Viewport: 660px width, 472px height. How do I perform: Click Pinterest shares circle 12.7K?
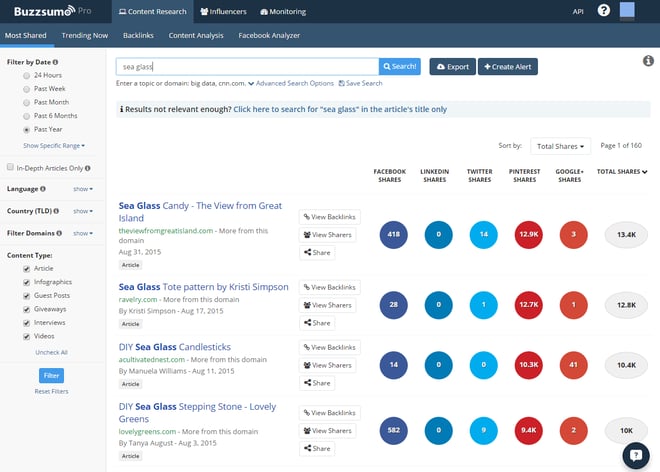pos(529,305)
